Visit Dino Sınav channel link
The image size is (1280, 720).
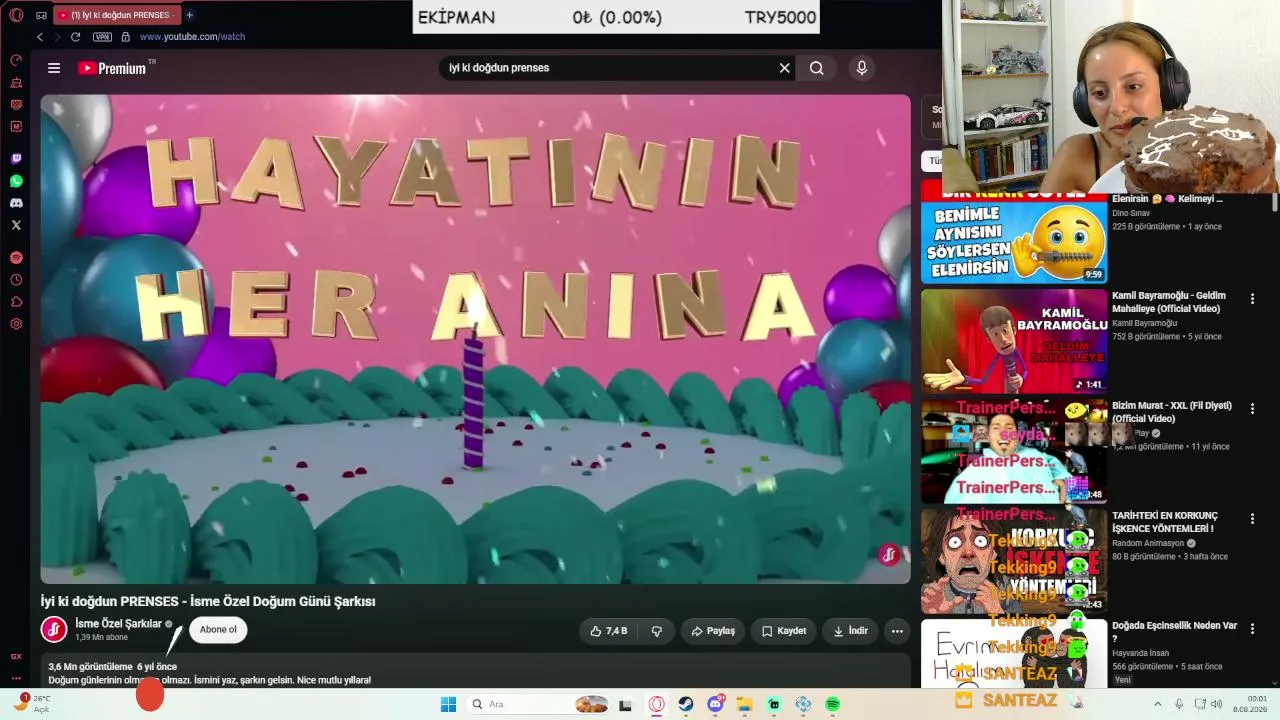pos(1133,213)
